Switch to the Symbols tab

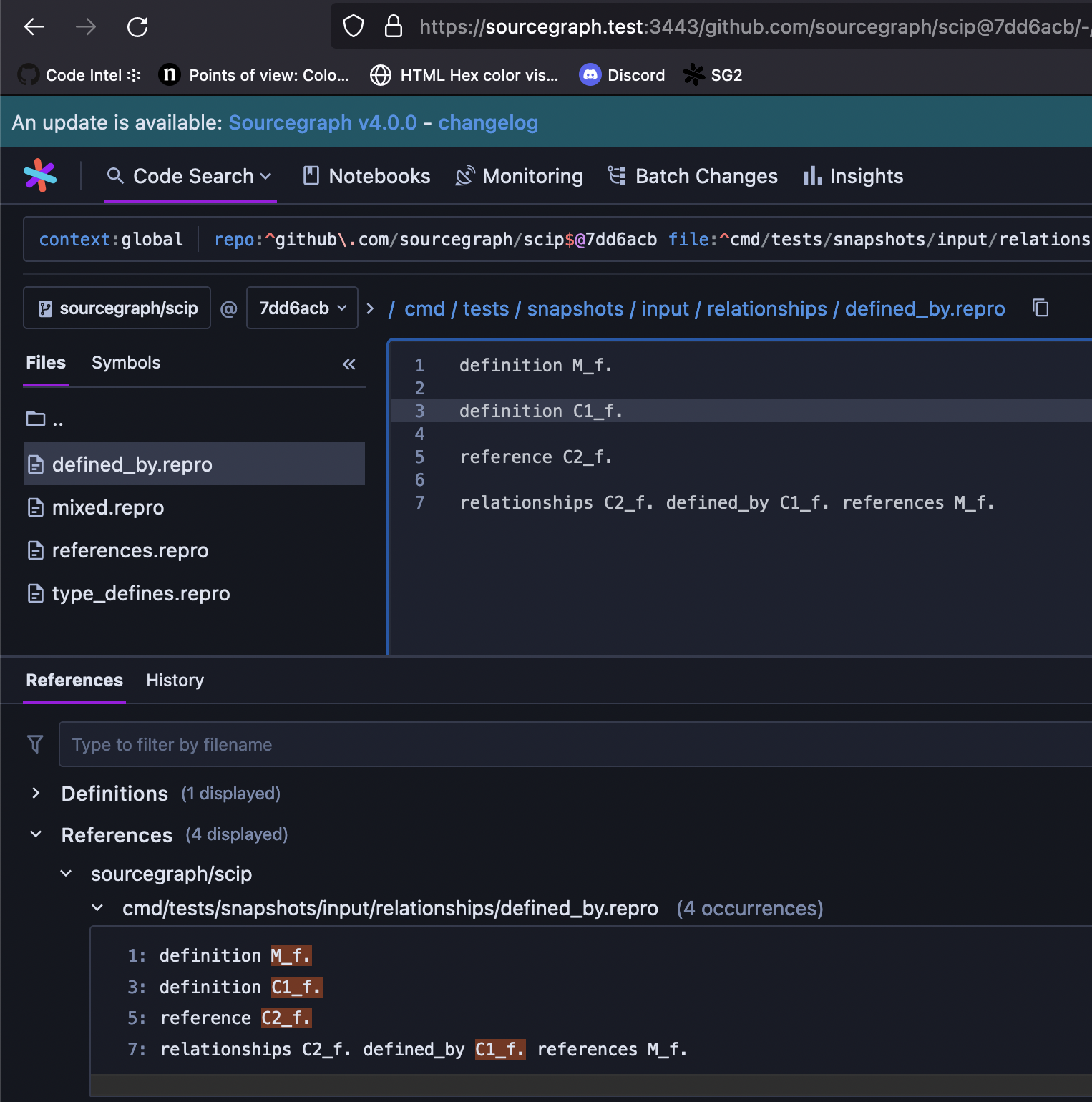click(x=126, y=363)
